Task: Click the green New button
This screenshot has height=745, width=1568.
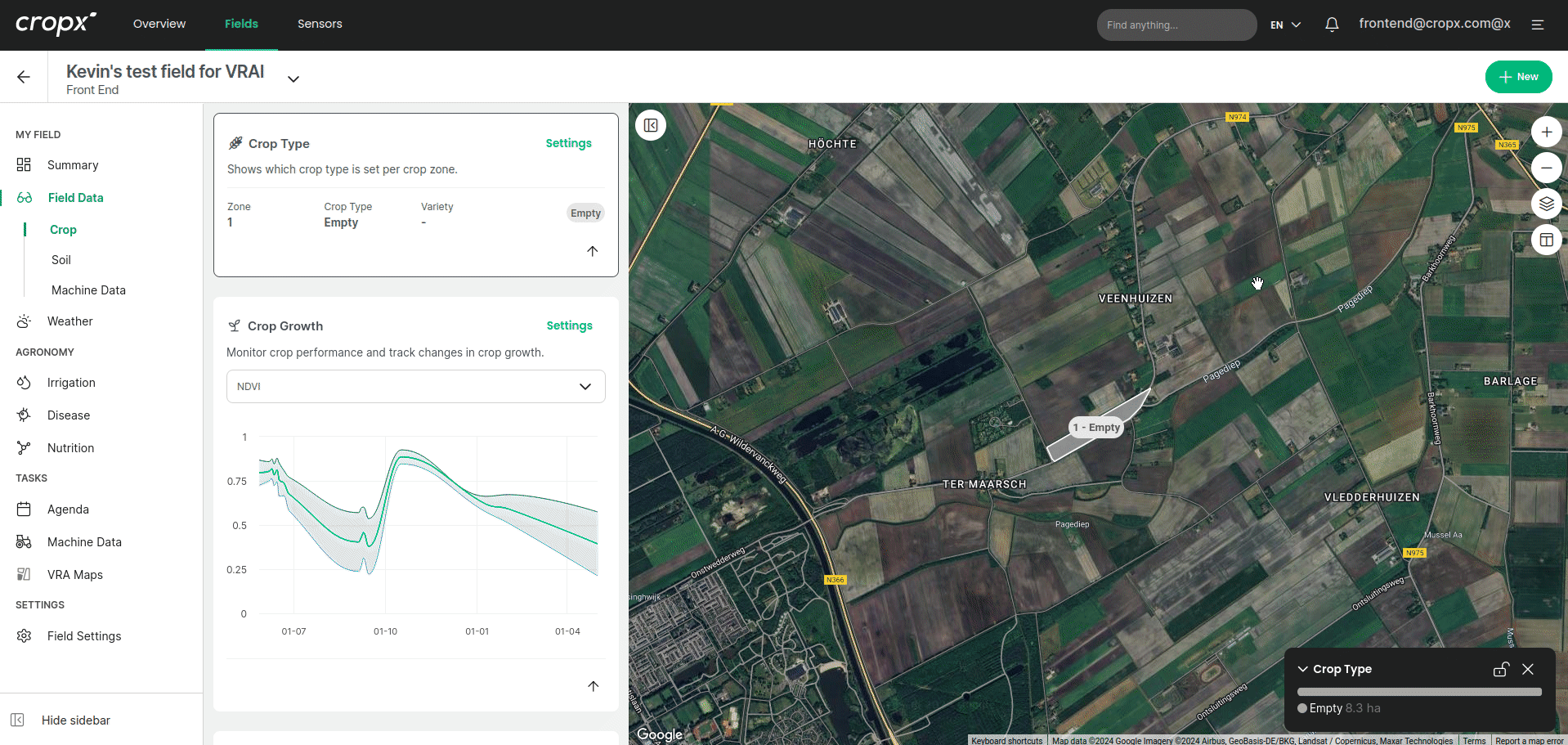Action: click(1518, 77)
